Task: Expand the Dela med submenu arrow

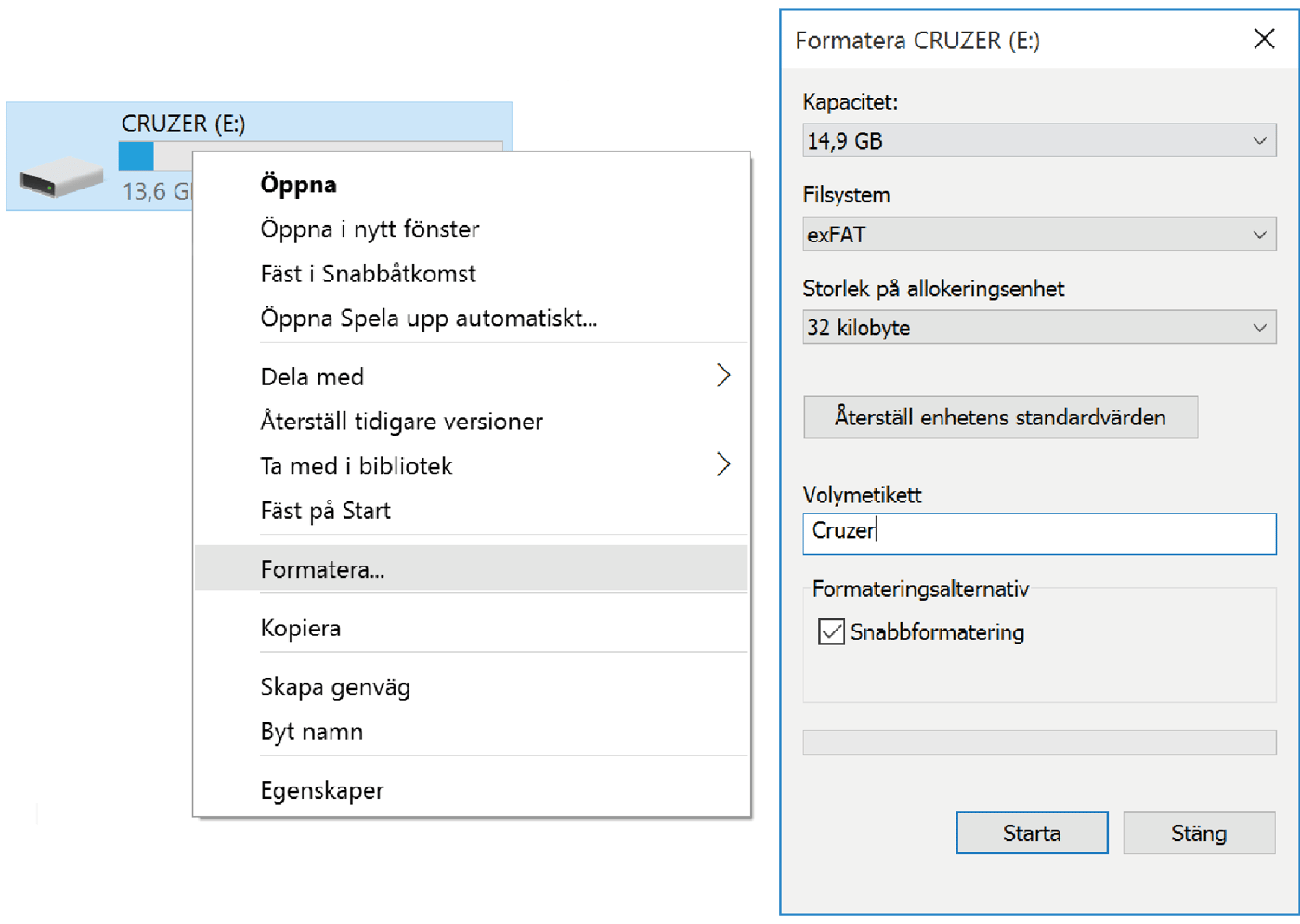Action: click(723, 376)
